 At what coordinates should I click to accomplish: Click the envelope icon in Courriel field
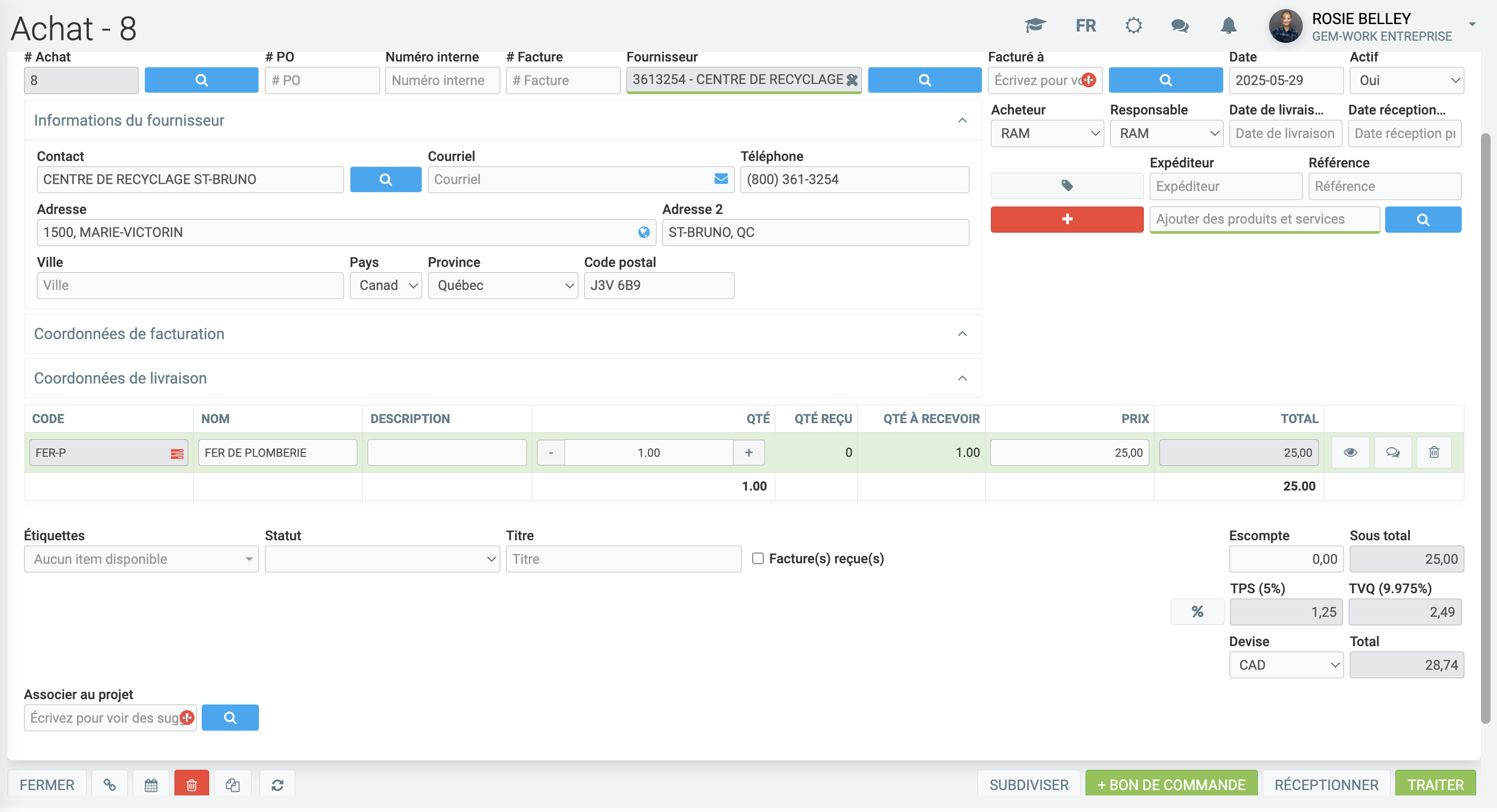pyautogui.click(x=721, y=179)
